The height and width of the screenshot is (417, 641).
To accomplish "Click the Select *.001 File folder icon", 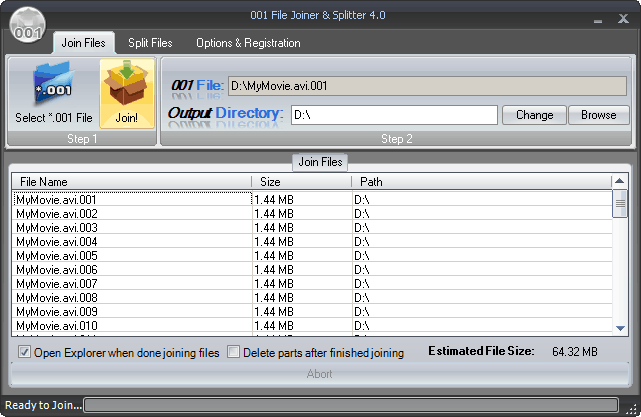I will tap(54, 85).
